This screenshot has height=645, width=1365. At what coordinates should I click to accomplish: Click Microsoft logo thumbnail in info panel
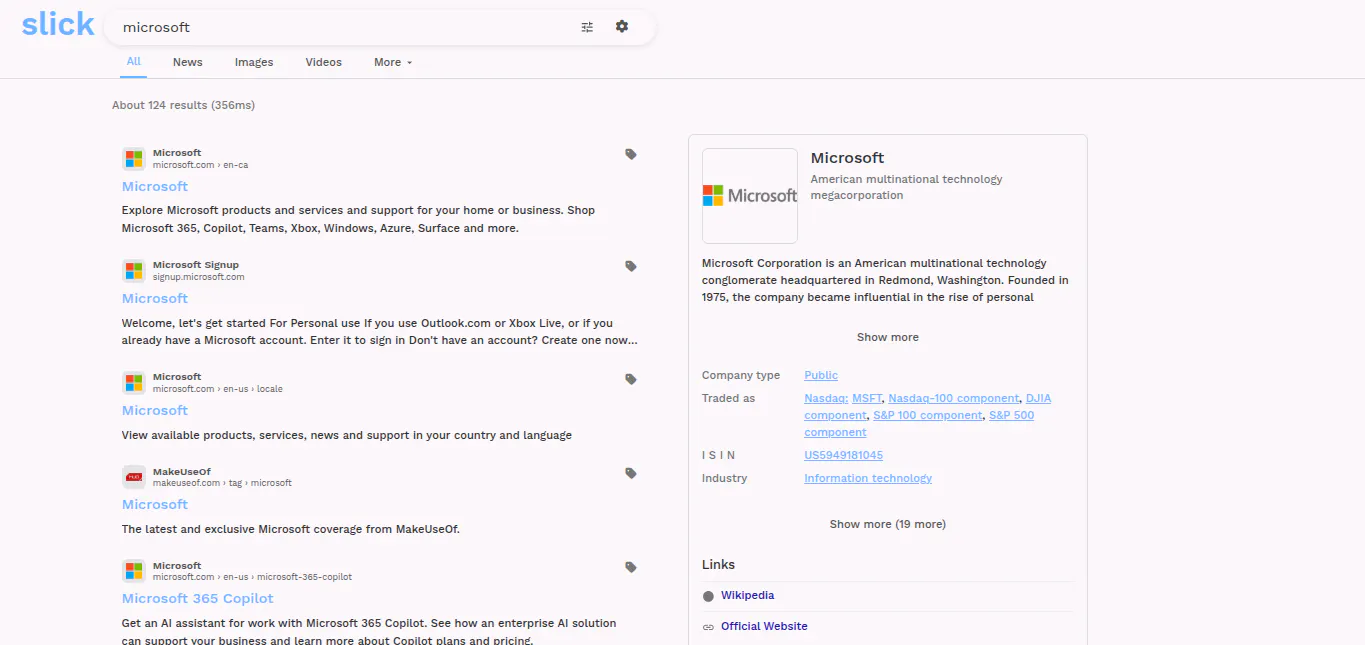pos(750,196)
